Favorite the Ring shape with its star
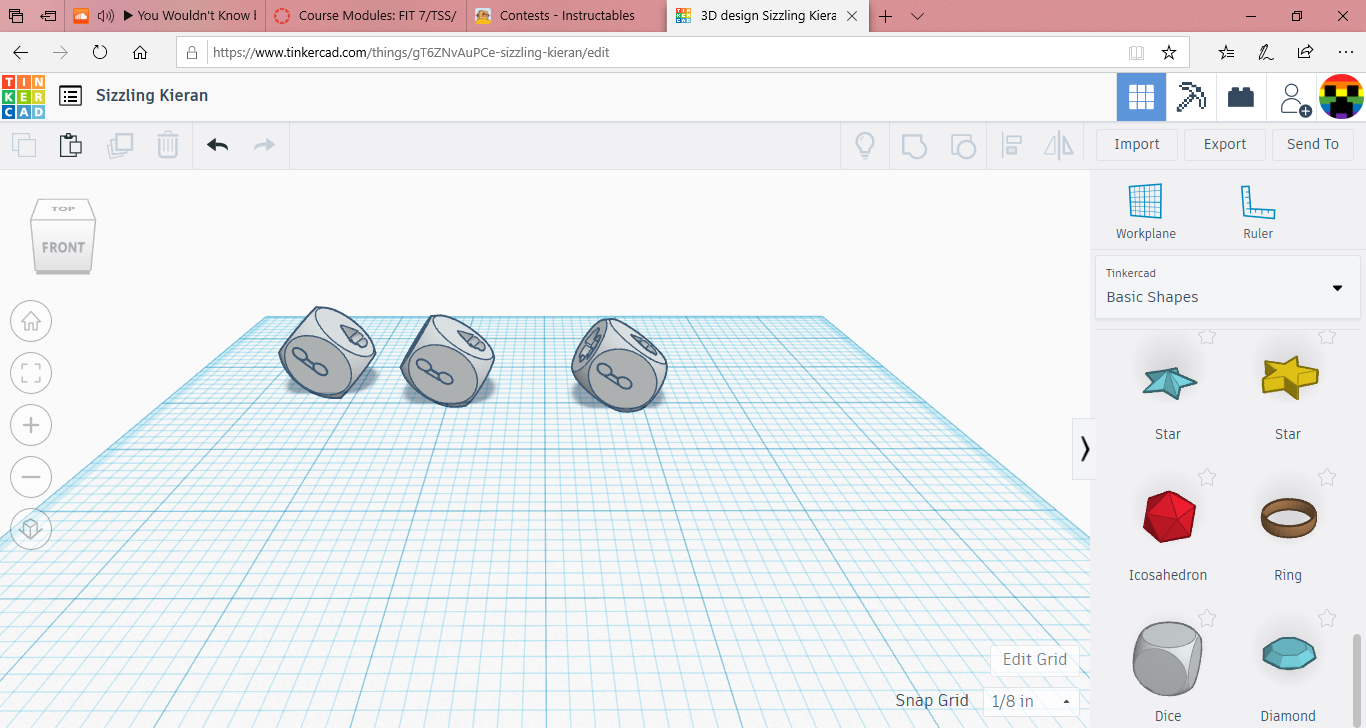Image resolution: width=1366 pixels, height=728 pixels. [1327, 477]
